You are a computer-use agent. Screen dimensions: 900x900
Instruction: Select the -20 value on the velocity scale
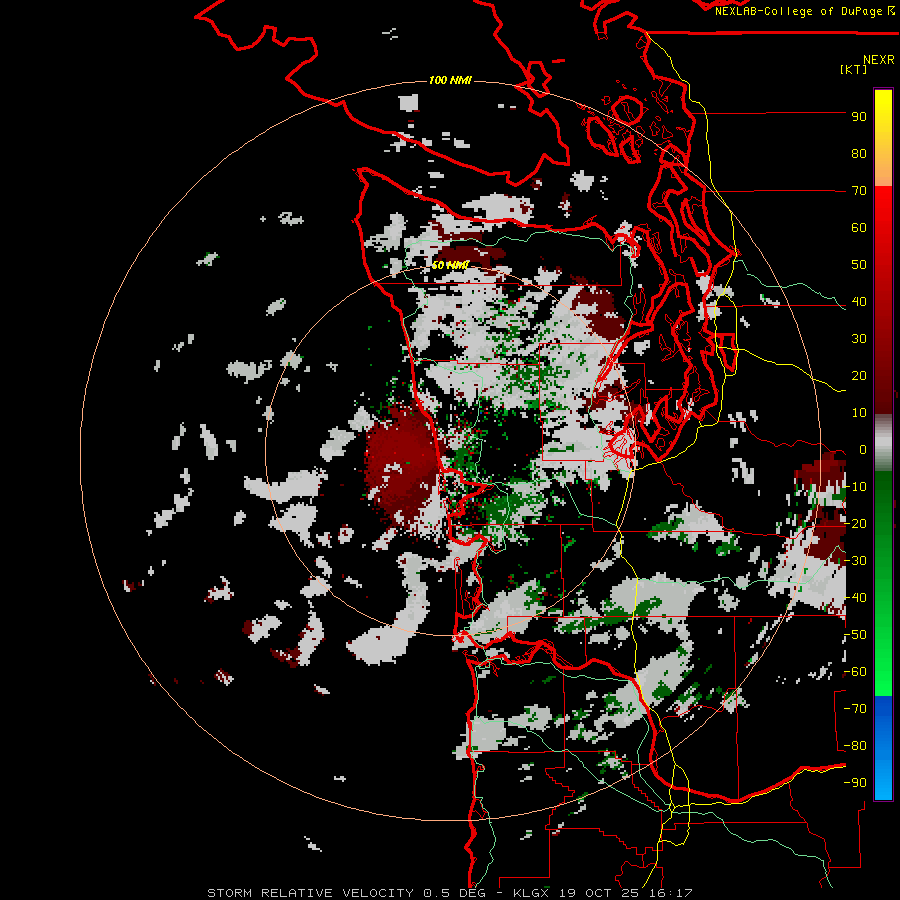pos(855,524)
